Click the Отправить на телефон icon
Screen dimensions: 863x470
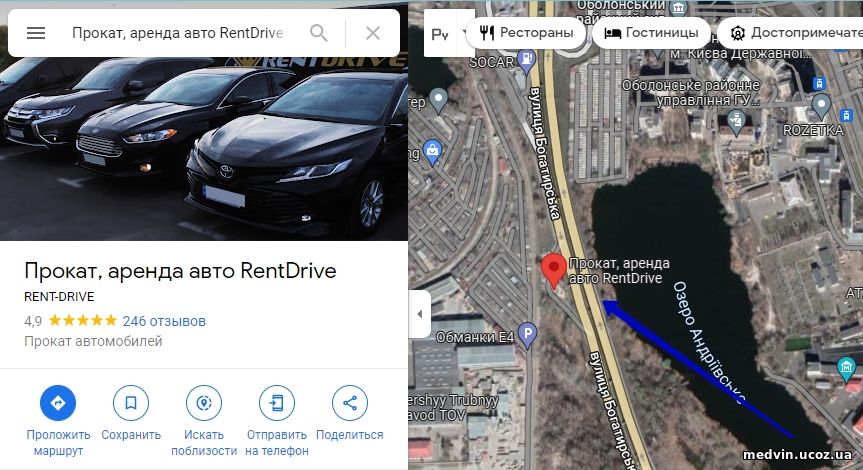click(x=277, y=403)
